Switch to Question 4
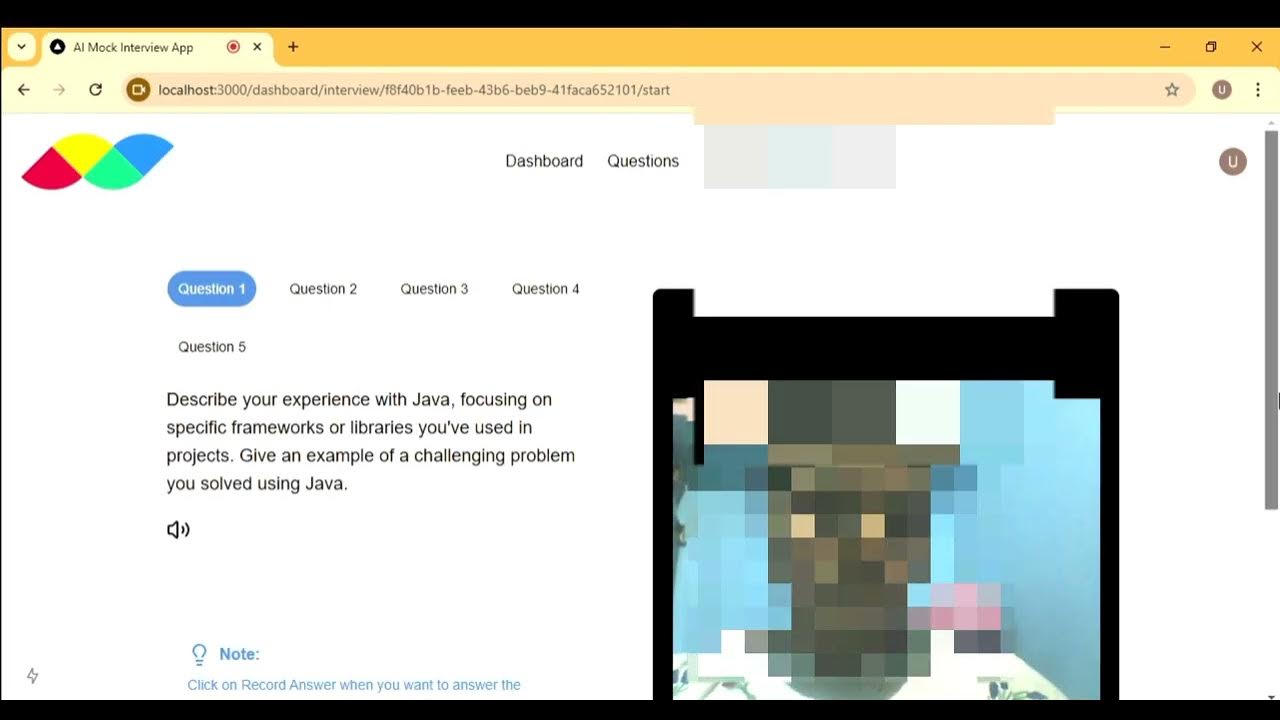1280x720 pixels. point(546,289)
